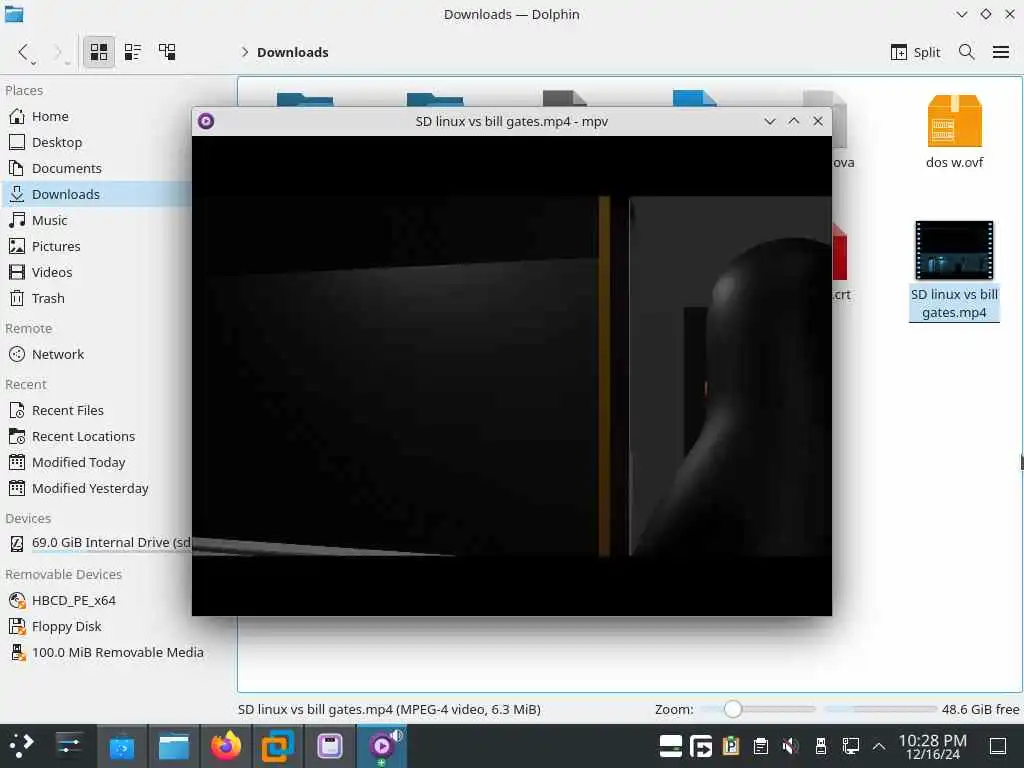Select Downloads in the Places panel
Screen dimensions: 1024x768
point(98,195)
